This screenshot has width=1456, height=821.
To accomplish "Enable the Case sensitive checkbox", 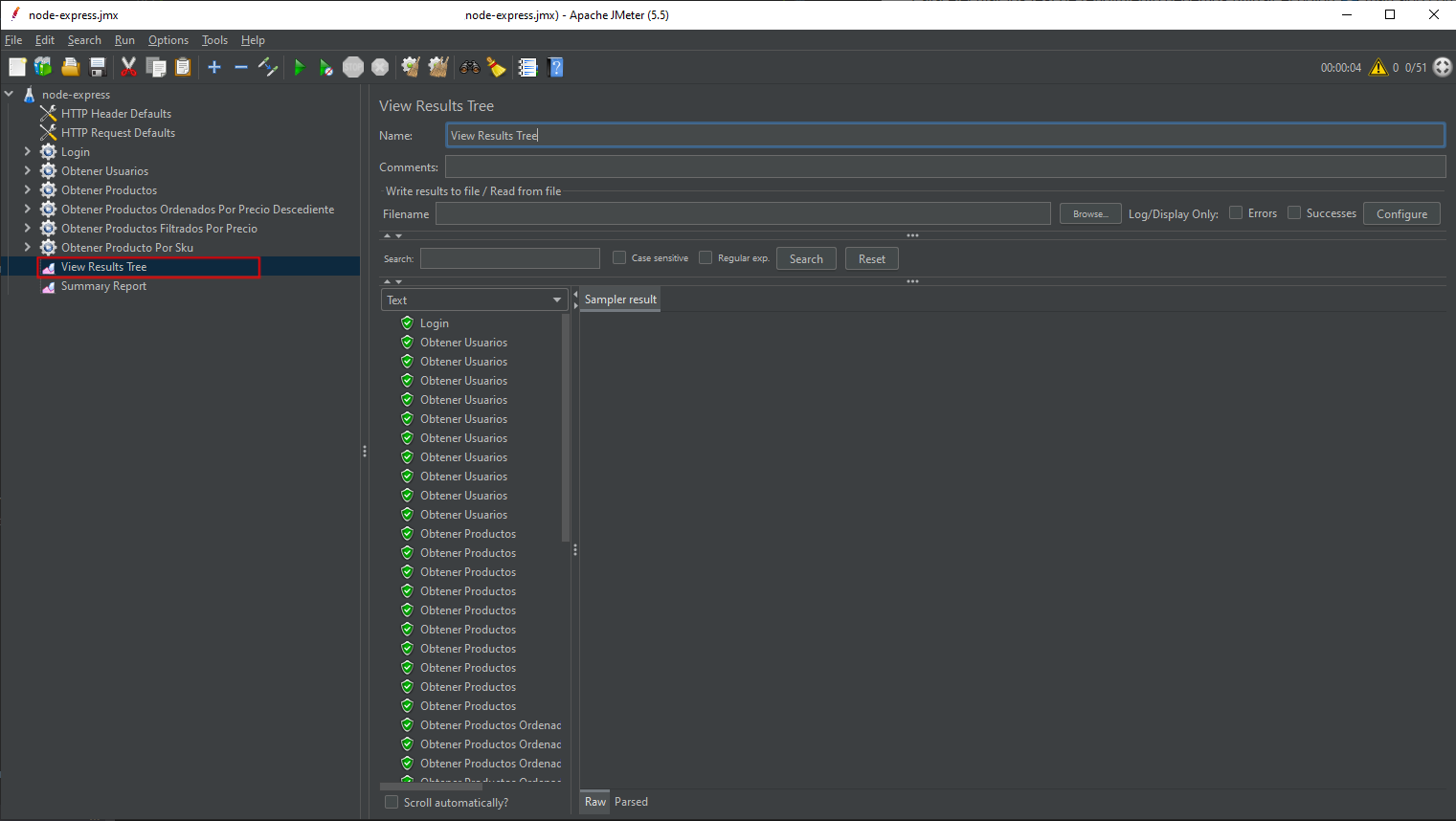I will click(x=619, y=257).
